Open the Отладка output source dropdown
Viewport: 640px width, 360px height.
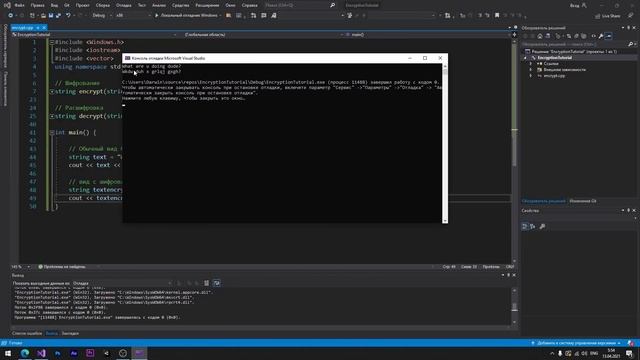122,283
